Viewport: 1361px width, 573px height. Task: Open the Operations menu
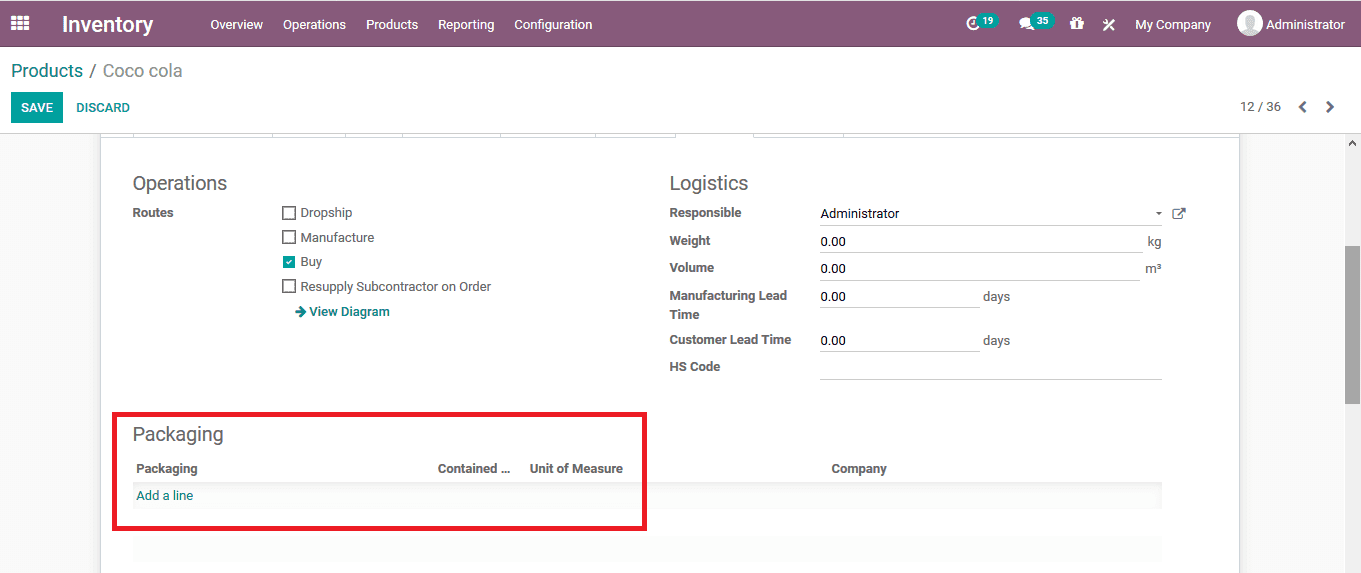314,24
